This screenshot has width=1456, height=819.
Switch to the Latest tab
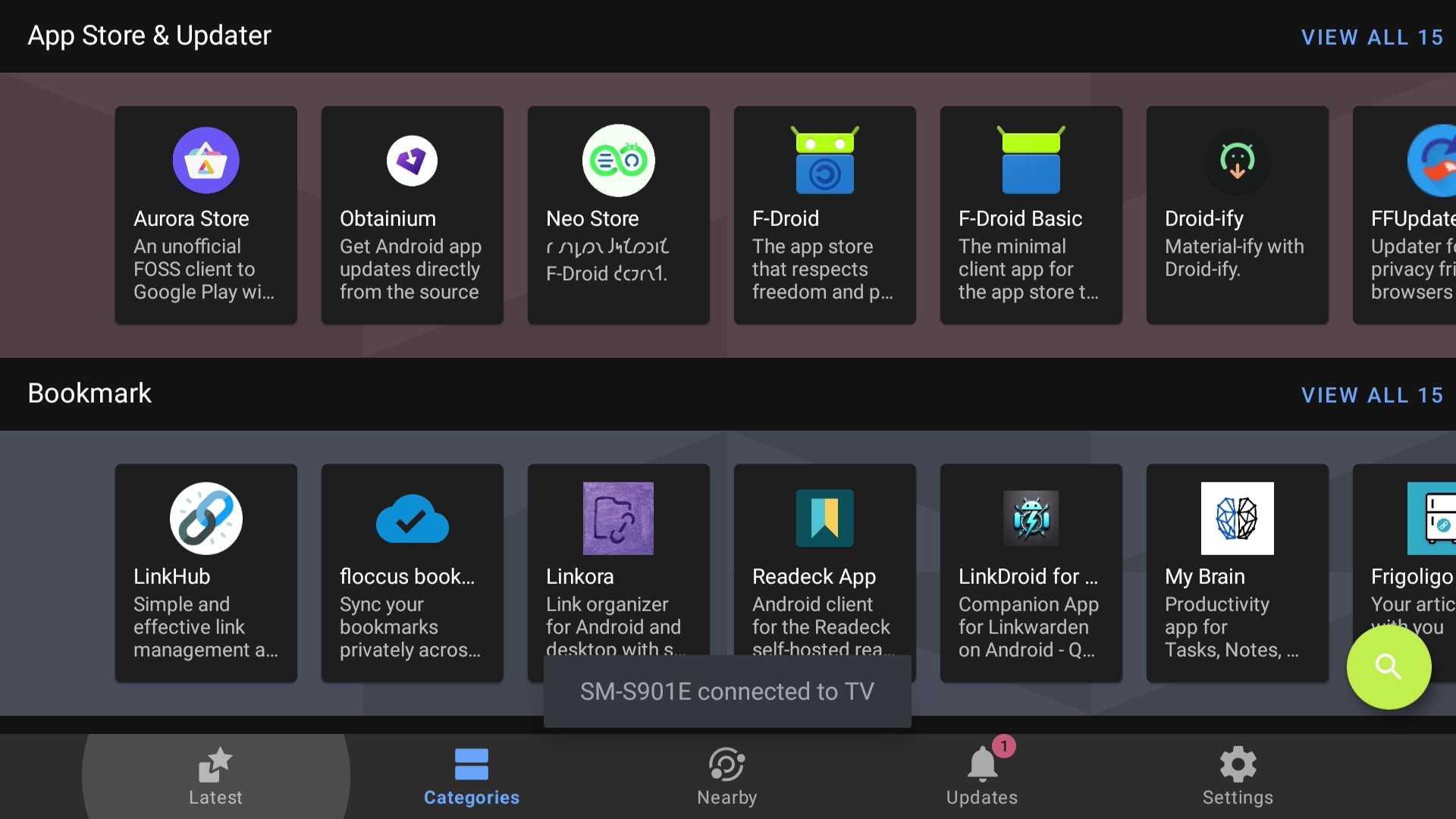tap(216, 777)
